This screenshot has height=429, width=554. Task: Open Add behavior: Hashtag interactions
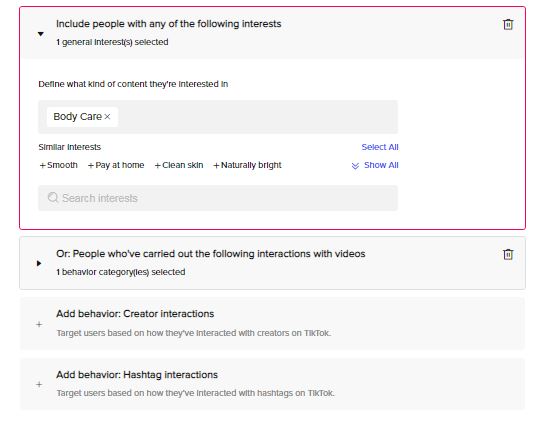click(272, 384)
